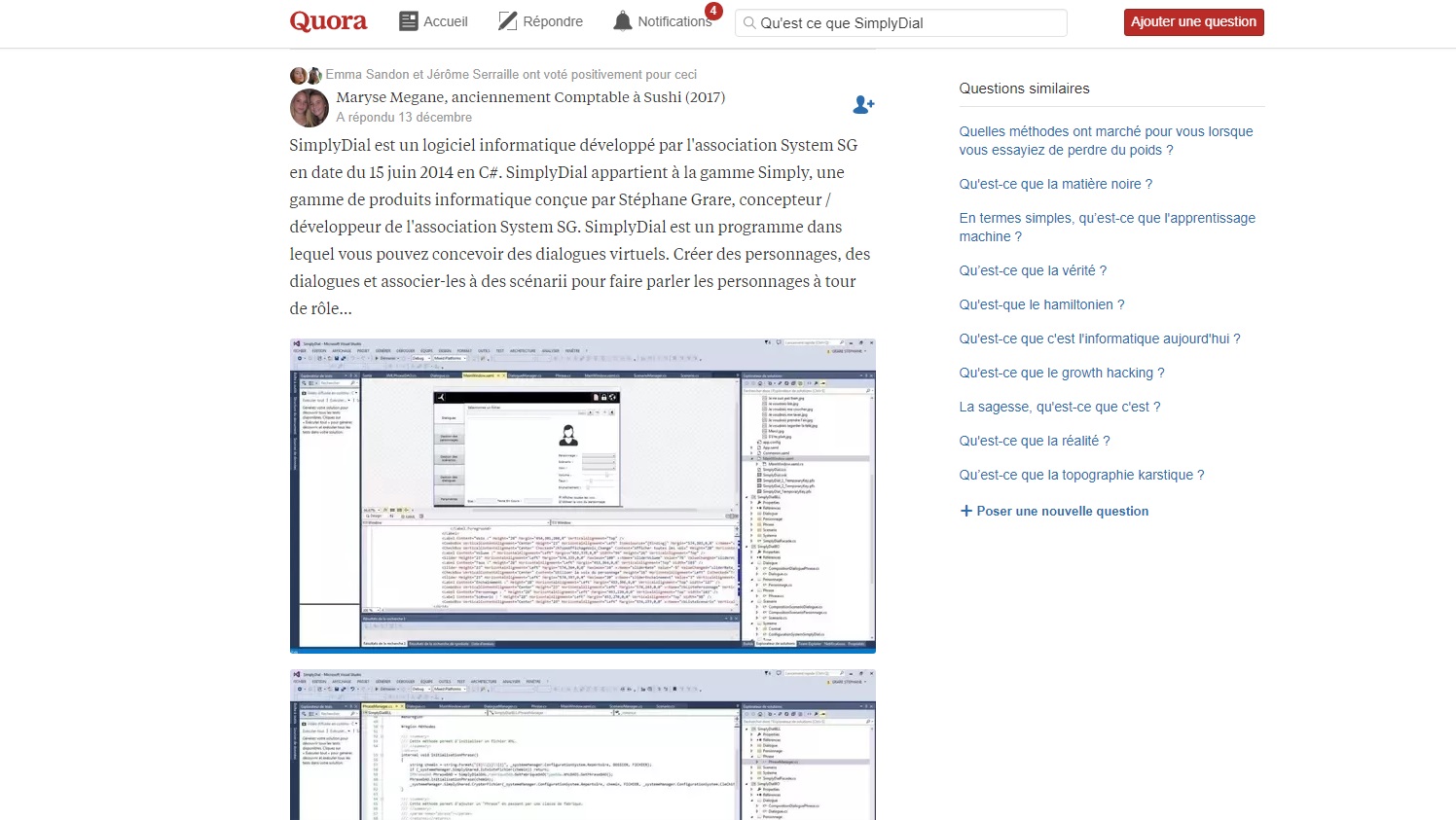This screenshot has width=1456, height=820.
Task: Enlarge the first Visual Studio screenshot
Action: [583, 496]
